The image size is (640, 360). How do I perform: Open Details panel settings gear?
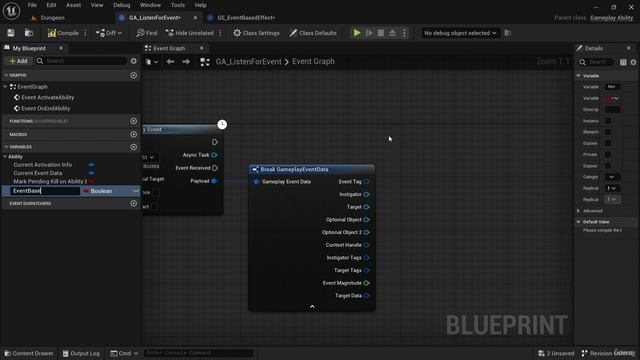(633, 62)
